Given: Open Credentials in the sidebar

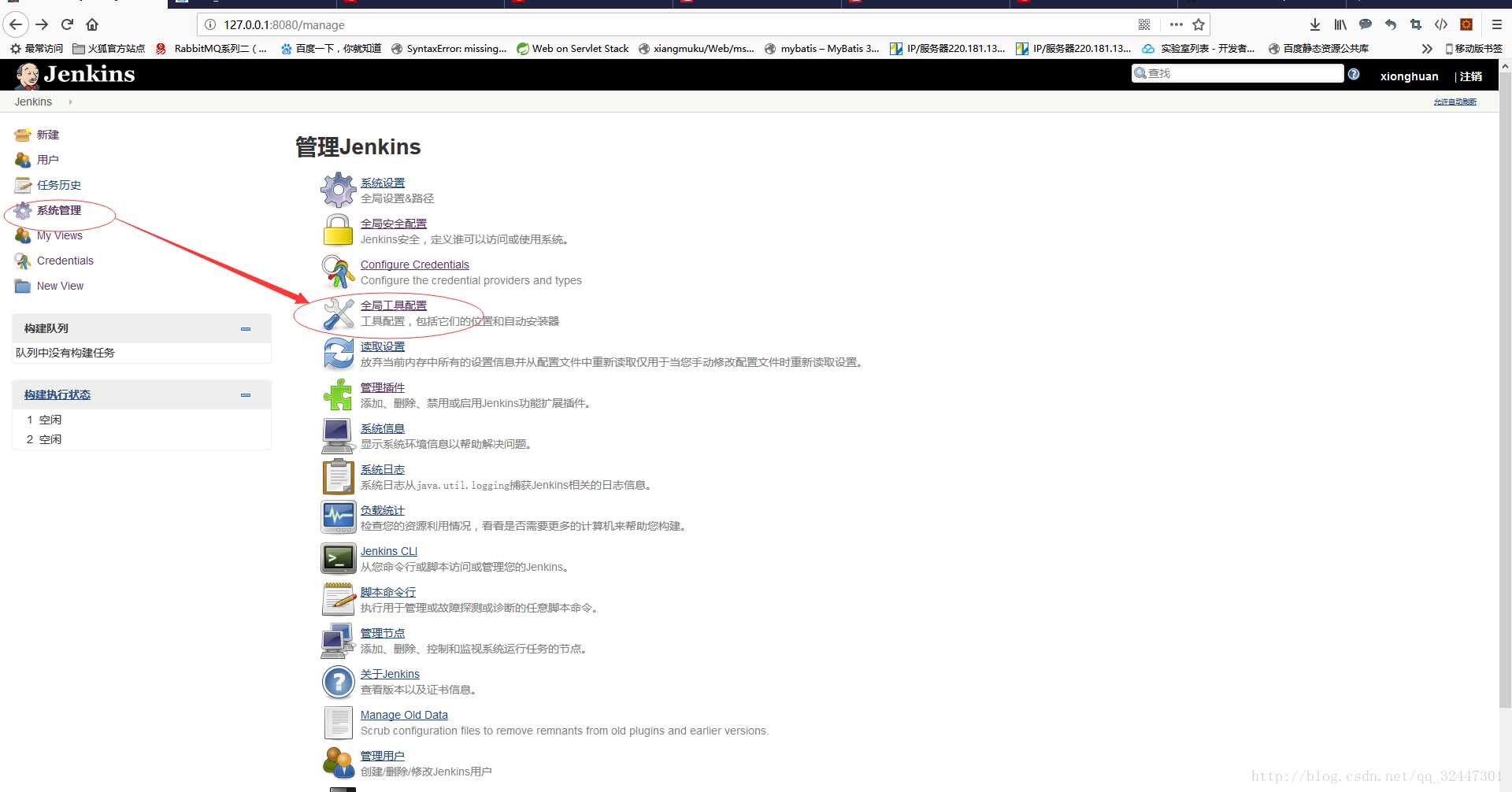Looking at the screenshot, I should (65, 261).
